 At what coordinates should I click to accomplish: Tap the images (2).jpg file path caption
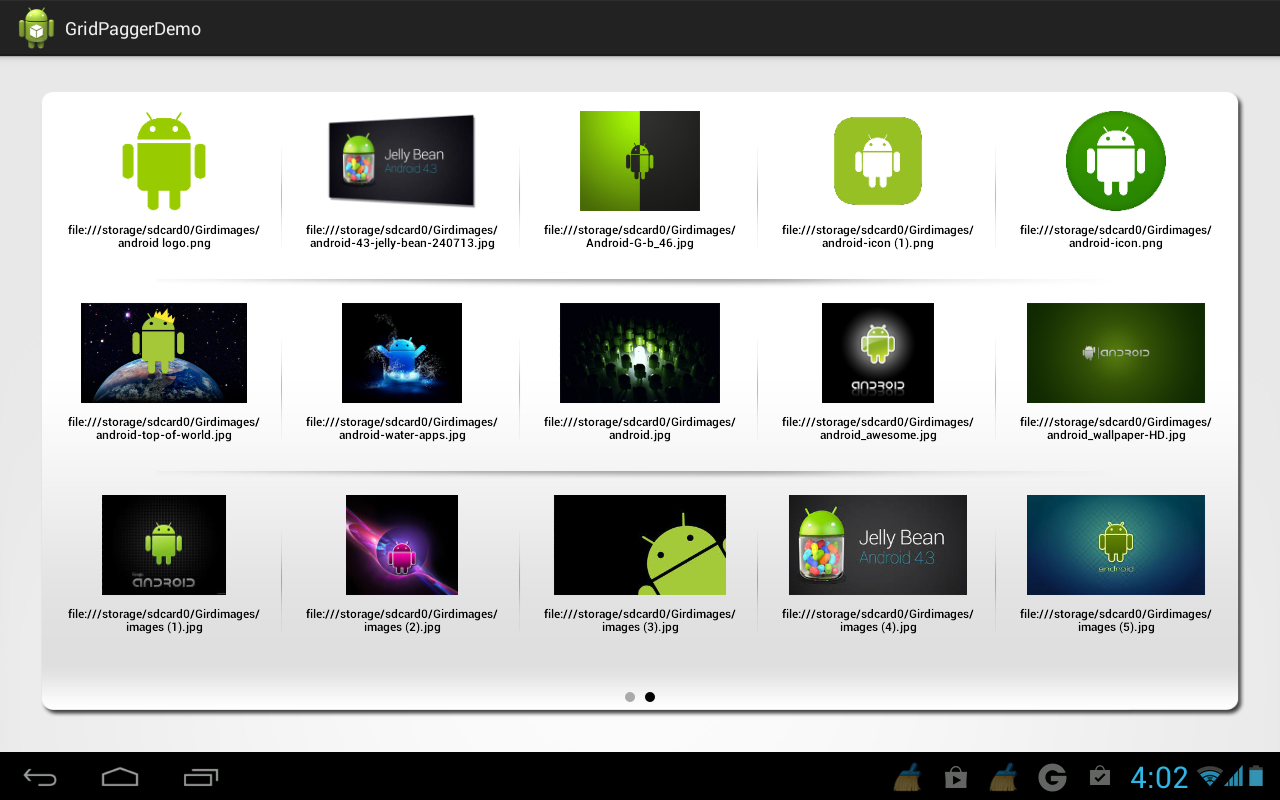coord(402,621)
